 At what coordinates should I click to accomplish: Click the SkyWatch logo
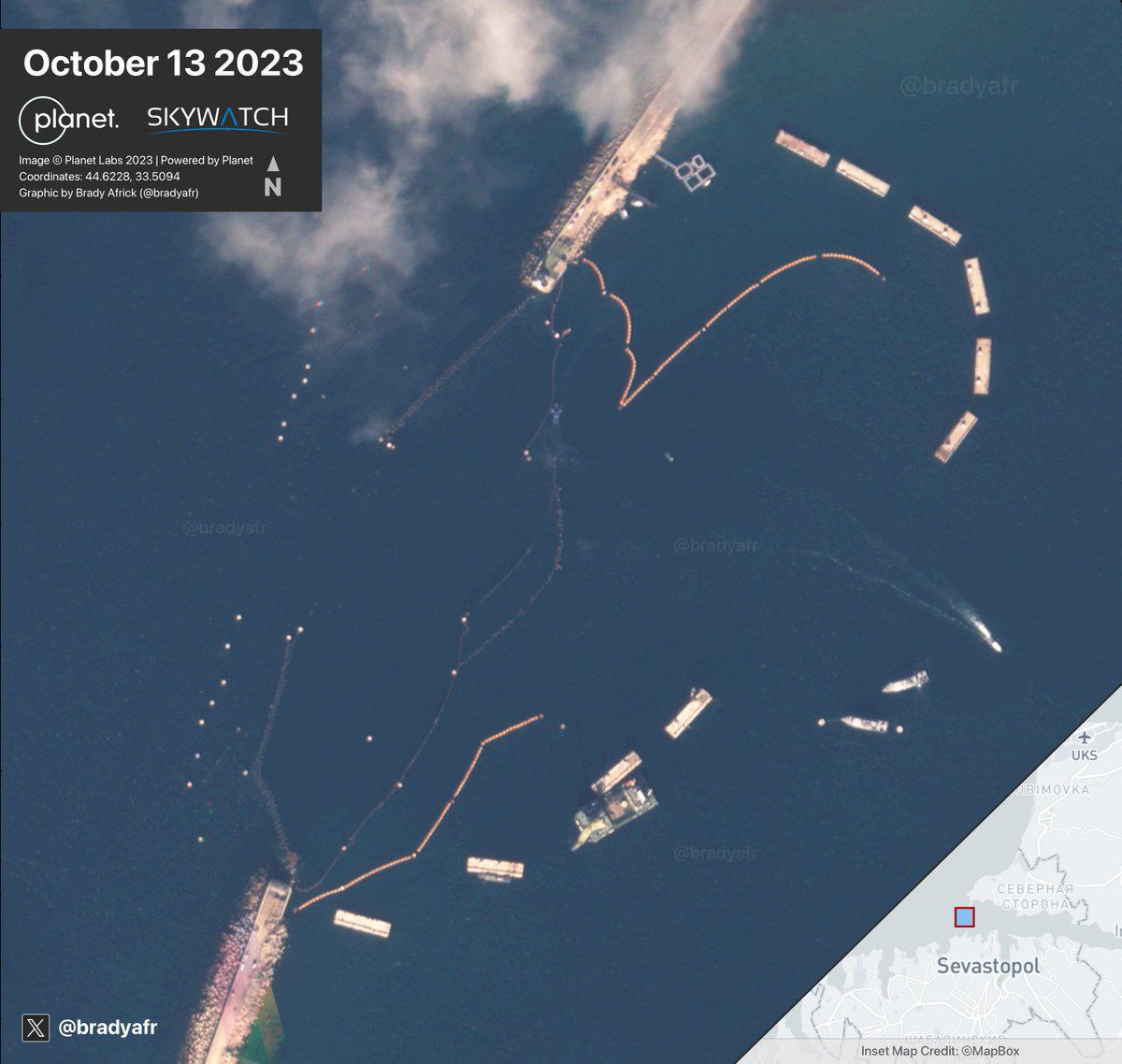pos(217,118)
